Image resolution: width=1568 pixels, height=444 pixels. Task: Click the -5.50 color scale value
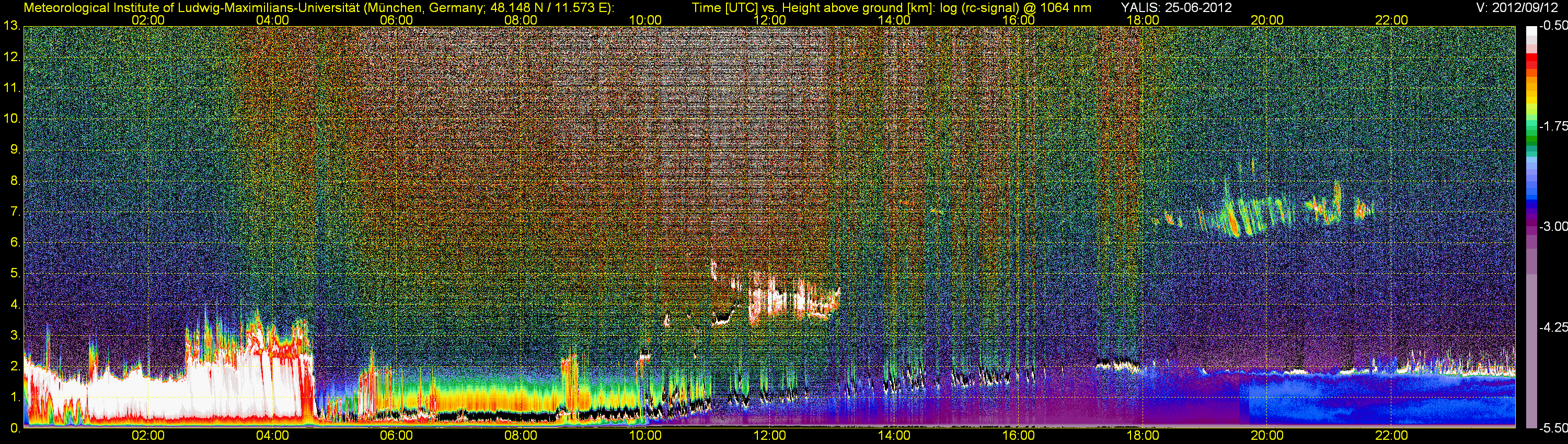1553,428
